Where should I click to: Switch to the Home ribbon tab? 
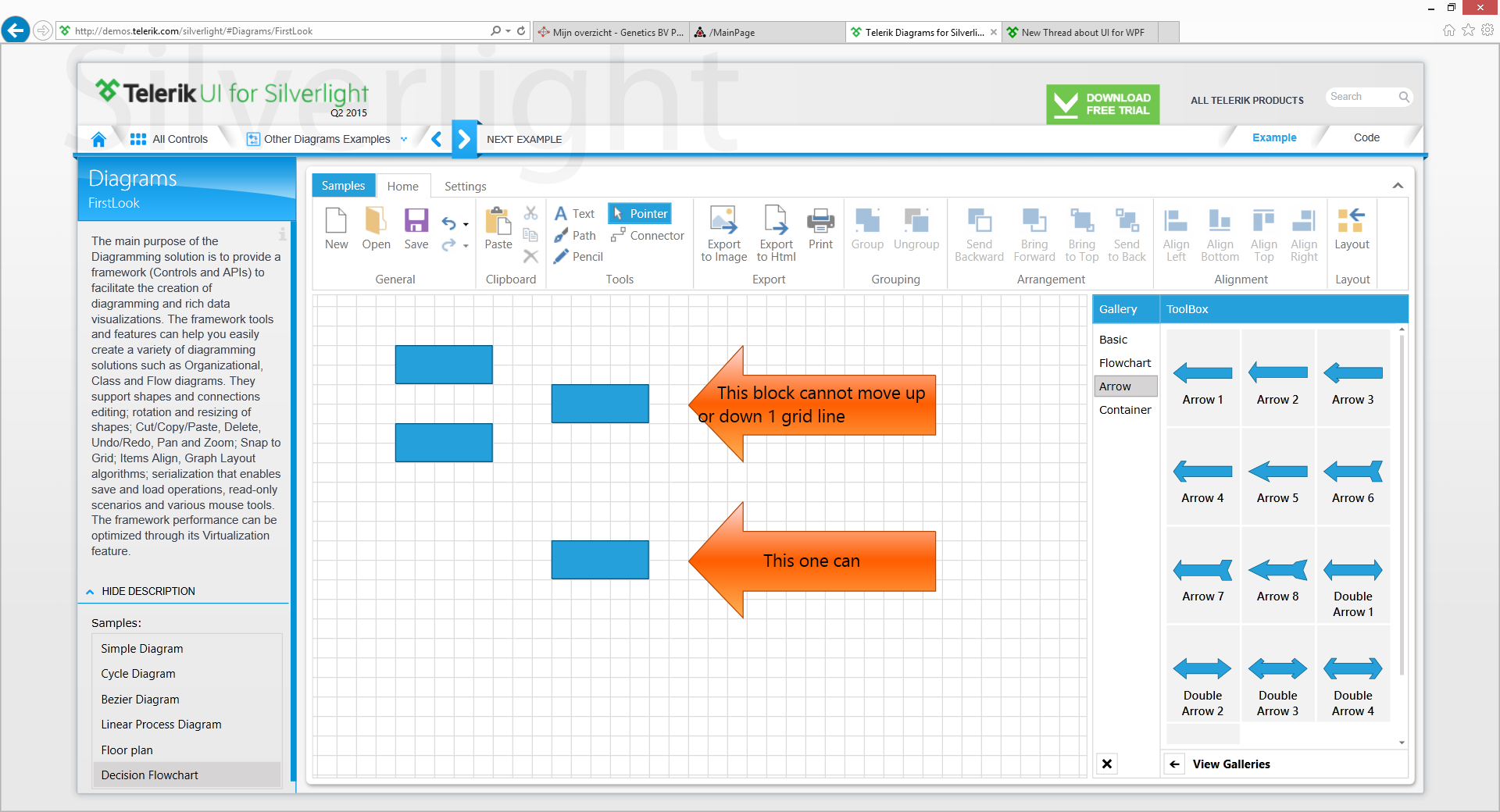pyautogui.click(x=402, y=186)
